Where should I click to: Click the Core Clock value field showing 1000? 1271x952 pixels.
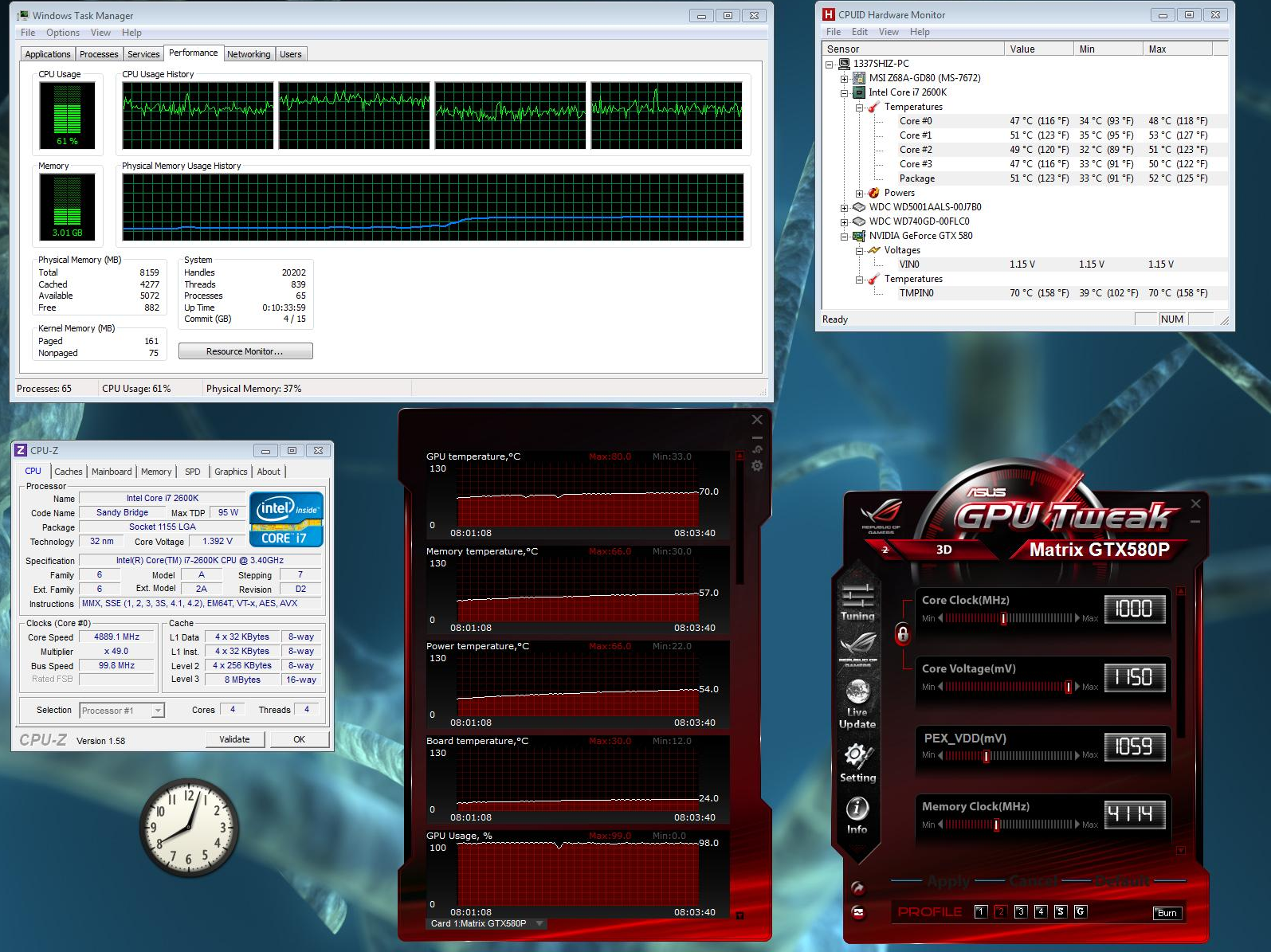pyautogui.click(x=1135, y=609)
